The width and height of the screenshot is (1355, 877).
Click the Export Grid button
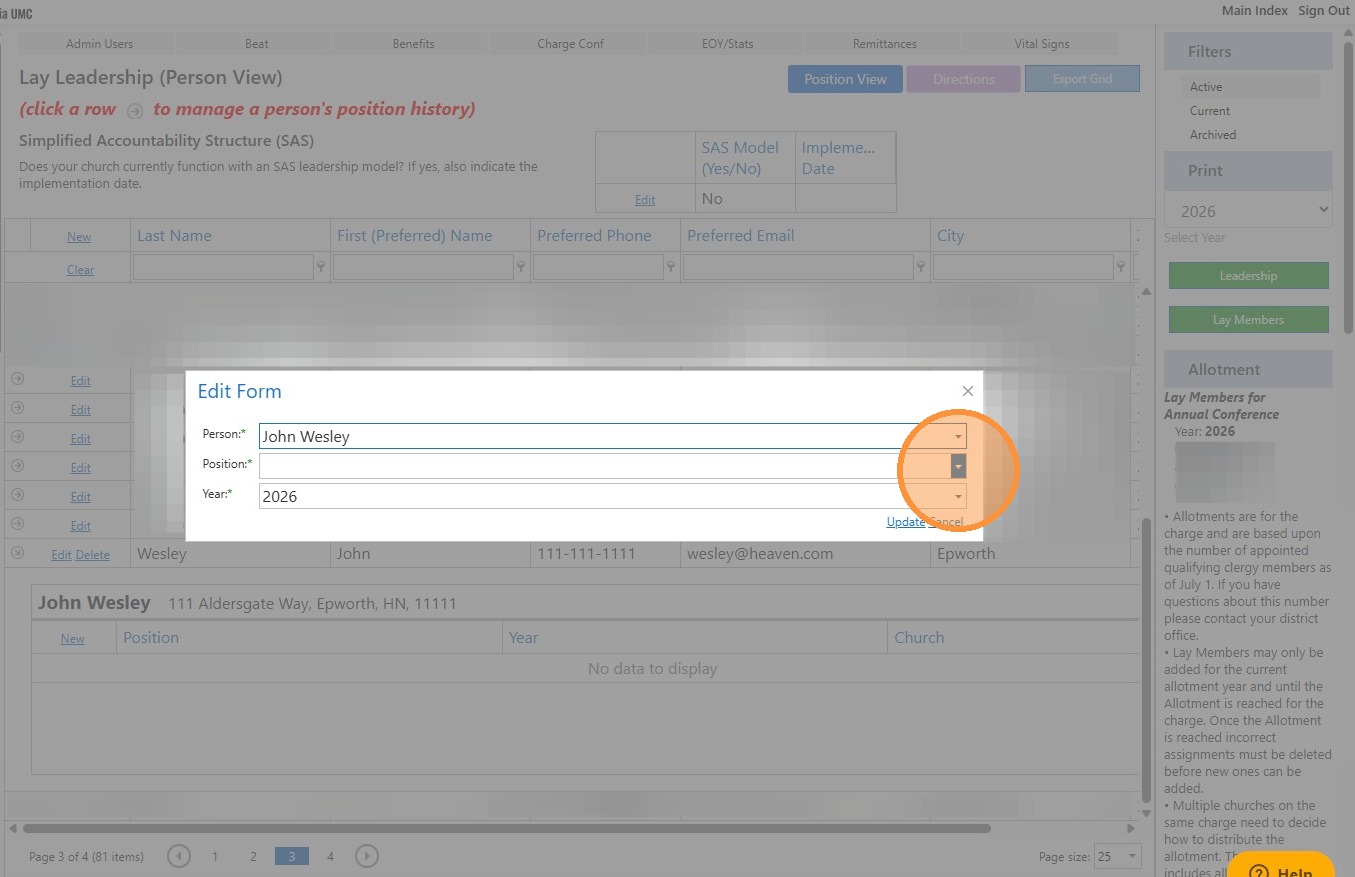click(x=1082, y=79)
